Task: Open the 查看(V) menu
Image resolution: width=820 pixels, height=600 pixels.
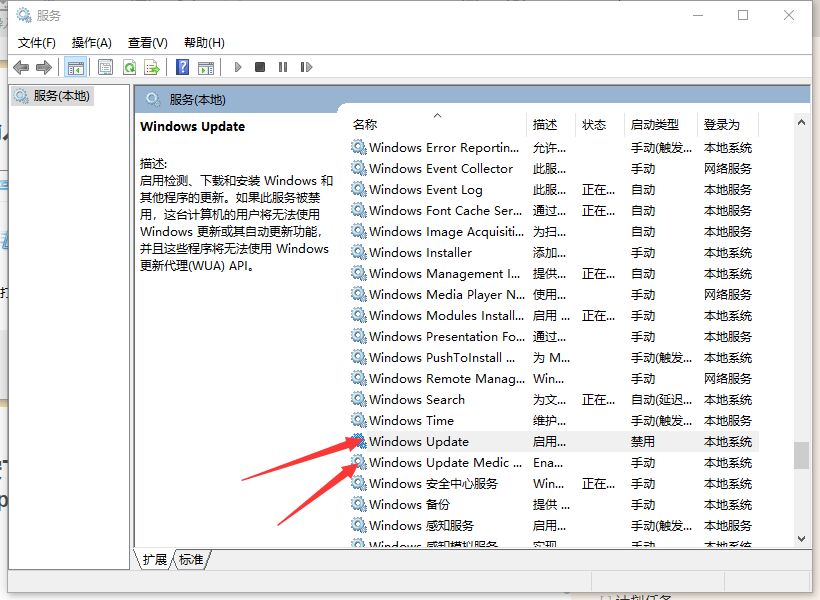Action: [148, 43]
